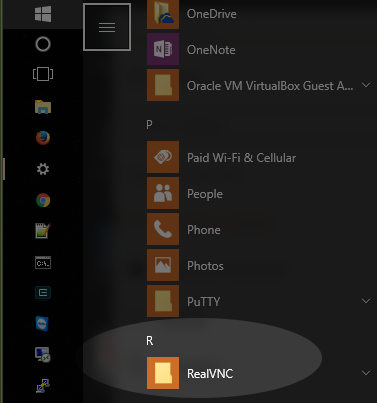Click the People app icon
This screenshot has width=377, height=403.
click(163, 193)
